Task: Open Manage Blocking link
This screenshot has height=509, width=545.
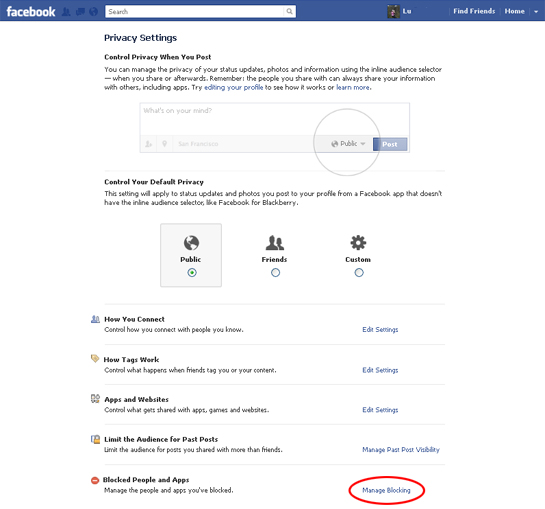Action: click(386, 490)
